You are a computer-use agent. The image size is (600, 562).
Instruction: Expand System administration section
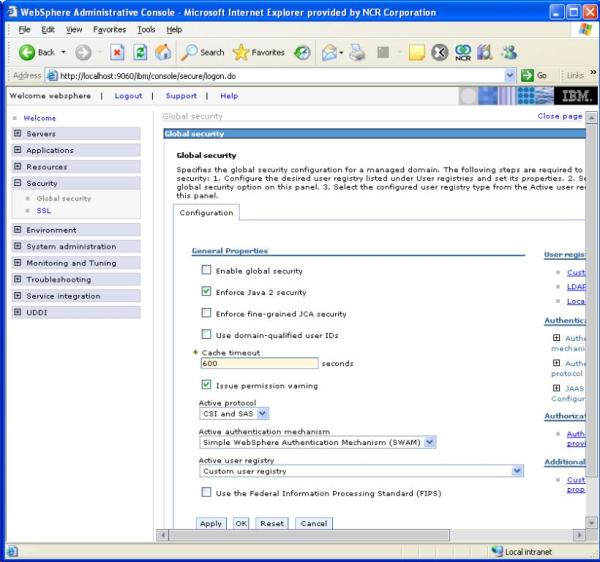[x=18, y=246]
